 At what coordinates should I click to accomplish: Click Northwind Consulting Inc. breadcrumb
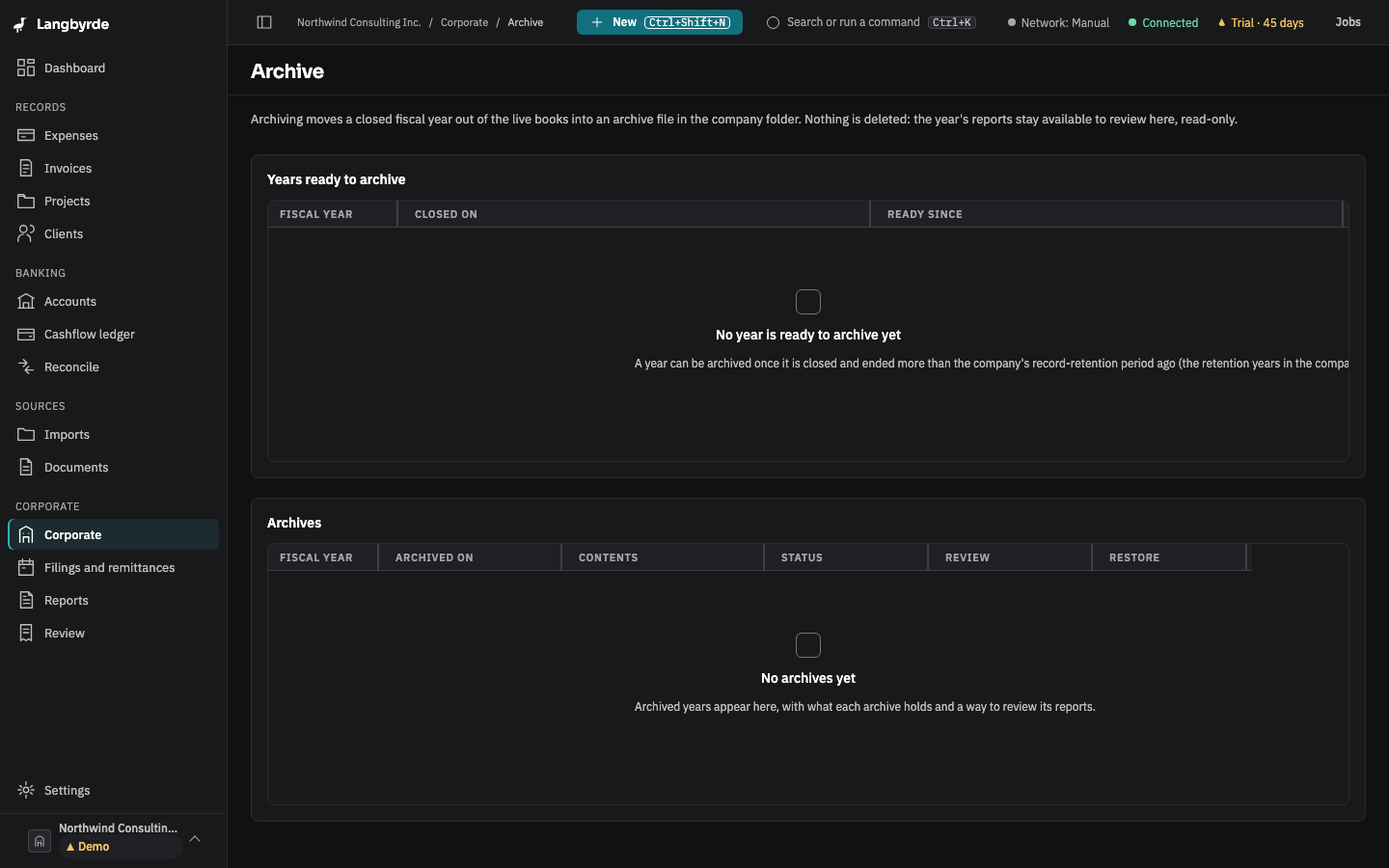[x=359, y=22]
